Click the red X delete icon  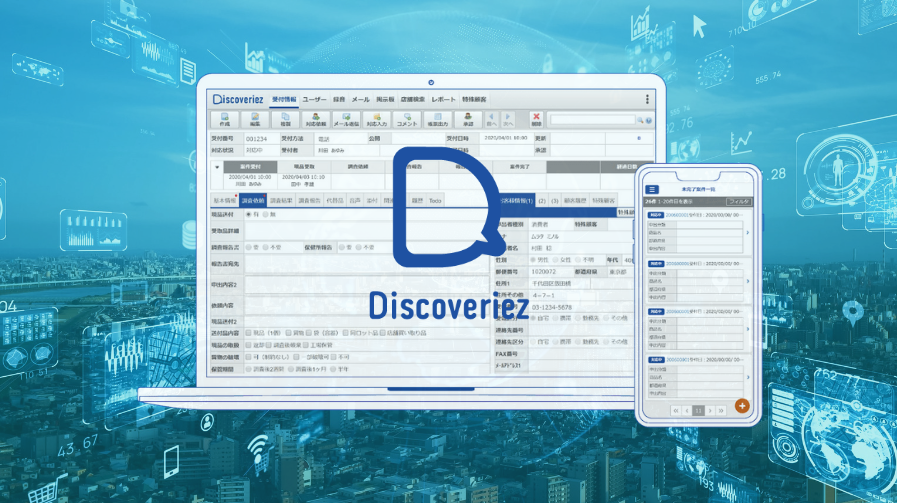[x=536, y=119]
